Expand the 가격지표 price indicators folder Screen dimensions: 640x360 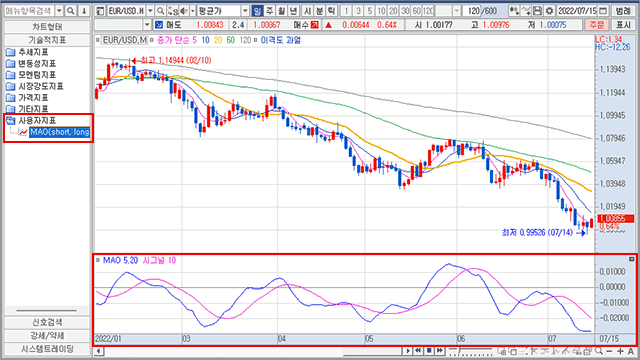27,98
